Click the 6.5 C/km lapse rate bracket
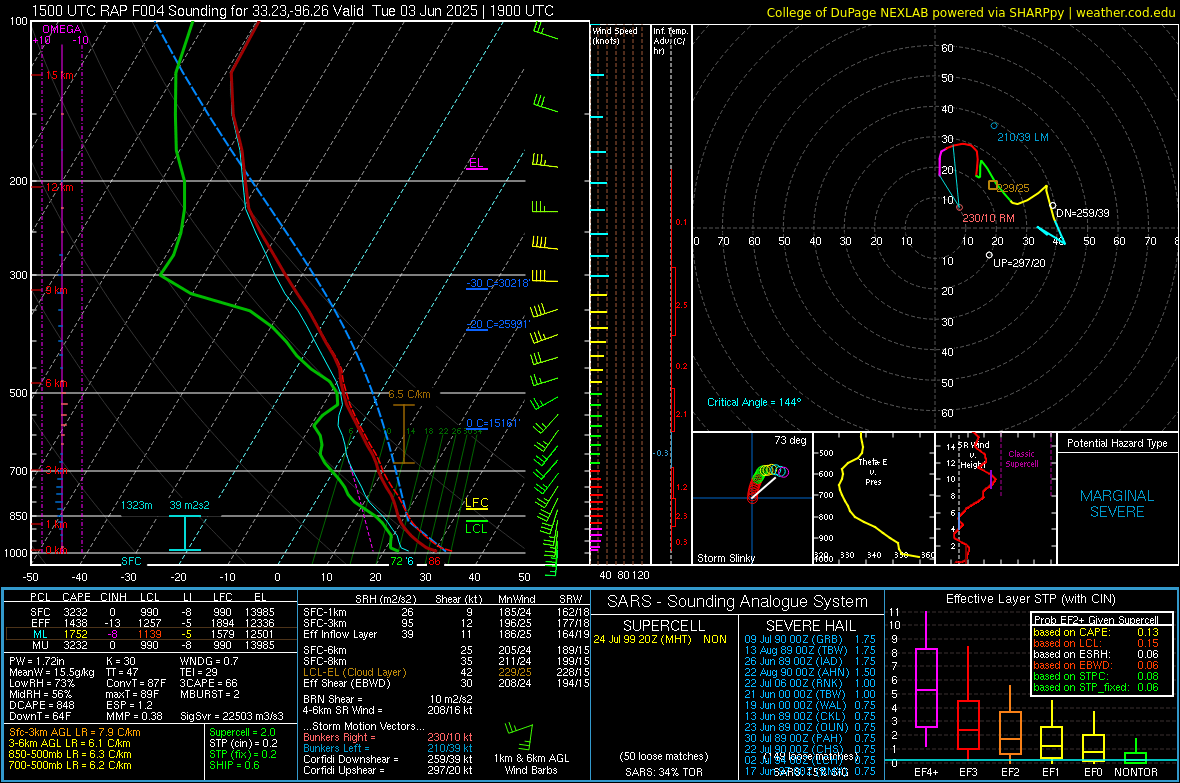The height and width of the screenshot is (783, 1180). pyautogui.click(x=404, y=434)
